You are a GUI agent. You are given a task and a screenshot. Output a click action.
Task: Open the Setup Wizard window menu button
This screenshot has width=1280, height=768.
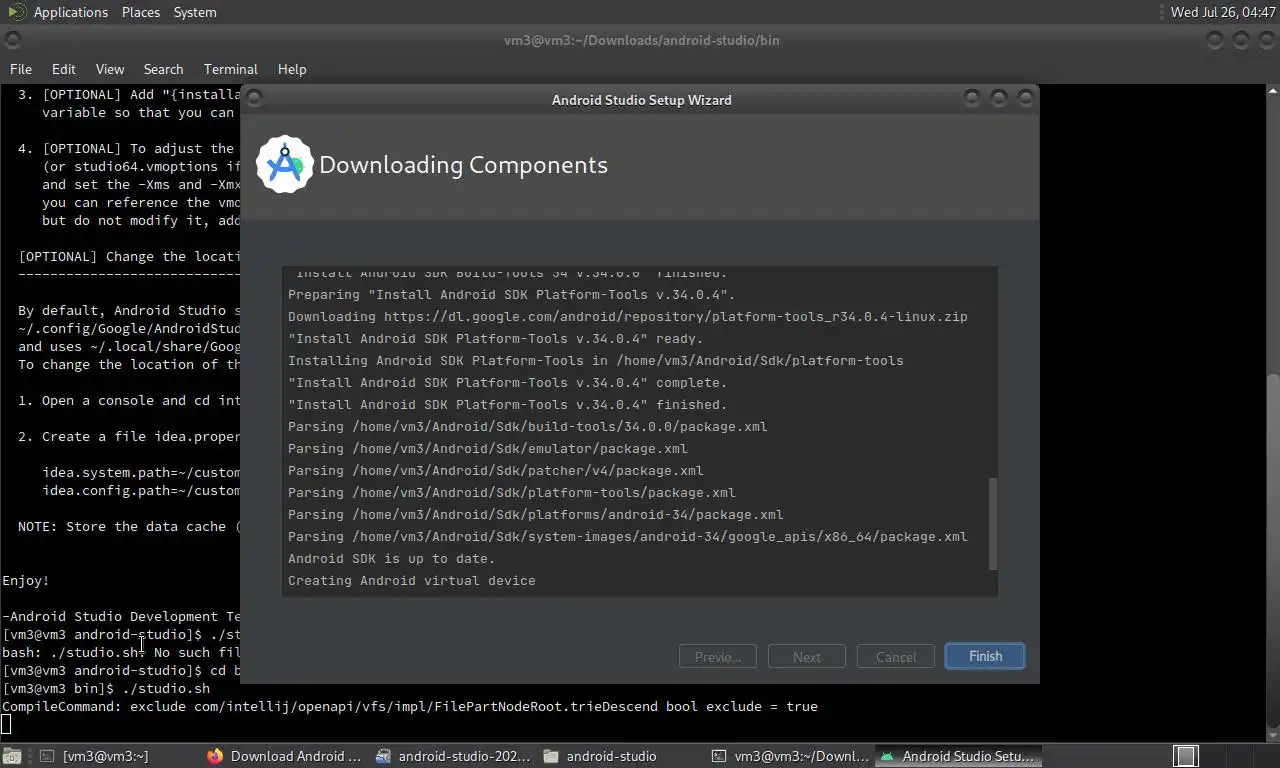coord(254,98)
